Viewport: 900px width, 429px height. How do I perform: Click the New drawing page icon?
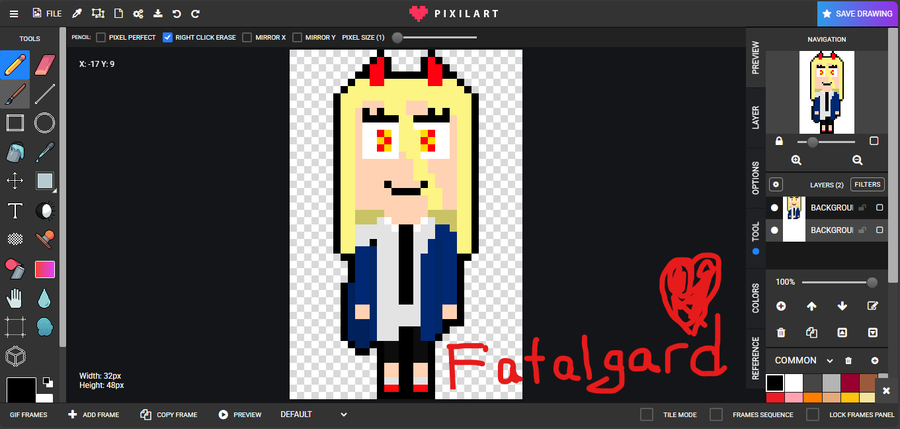[x=118, y=14]
